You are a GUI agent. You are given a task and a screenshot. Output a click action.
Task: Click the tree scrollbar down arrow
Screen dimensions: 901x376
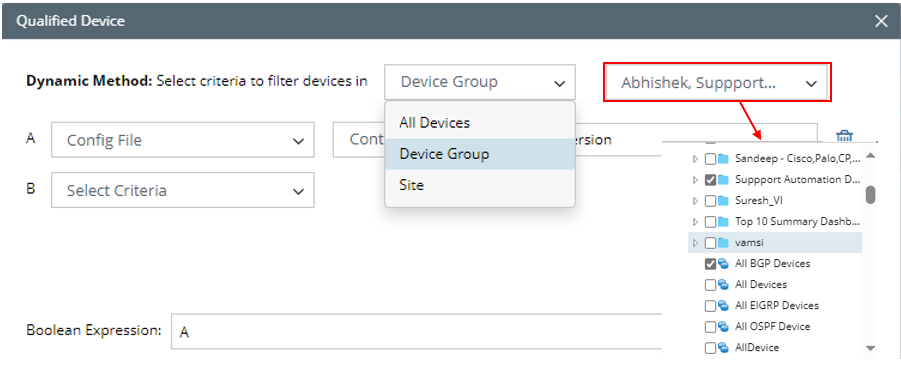tap(870, 348)
